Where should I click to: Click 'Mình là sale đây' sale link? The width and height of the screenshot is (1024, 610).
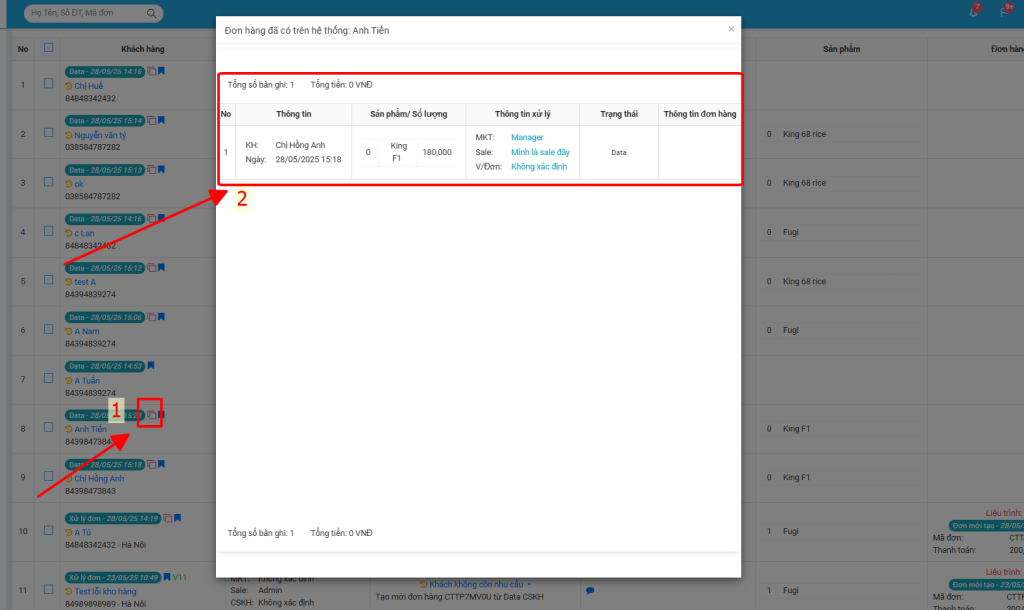coord(540,152)
